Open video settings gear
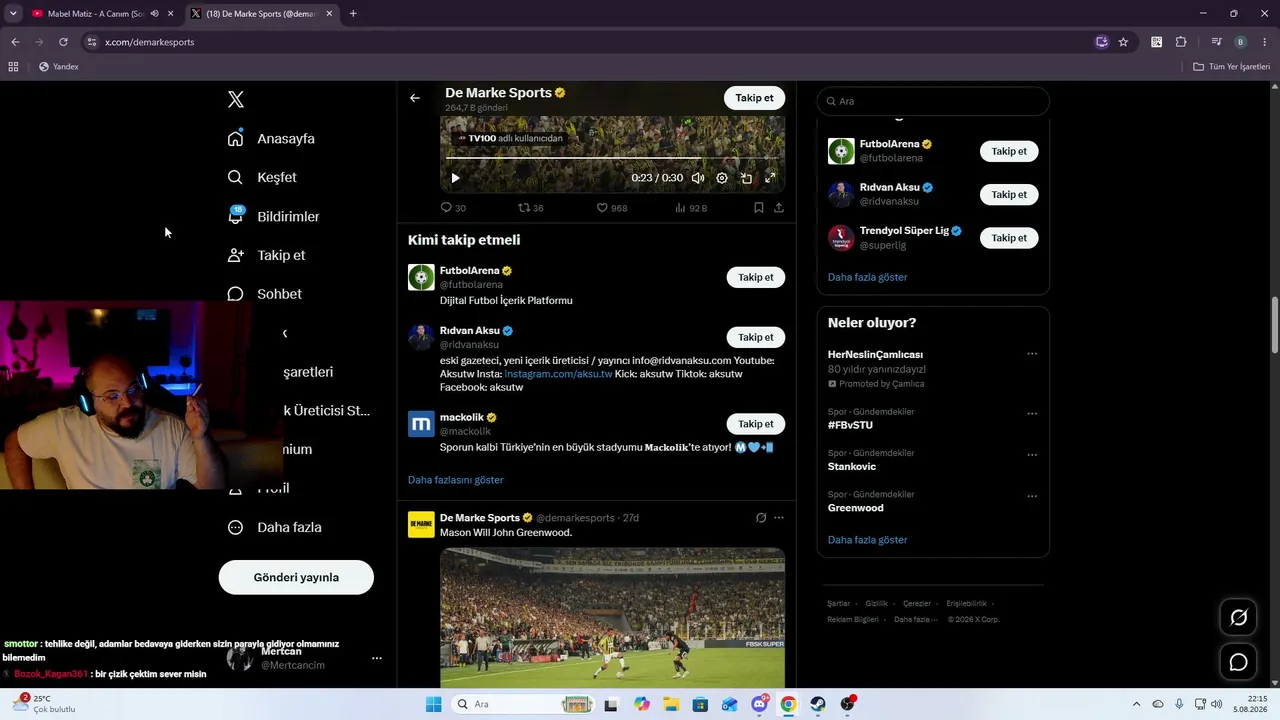This screenshot has width=1280, height=720. (x=722, y=178)
